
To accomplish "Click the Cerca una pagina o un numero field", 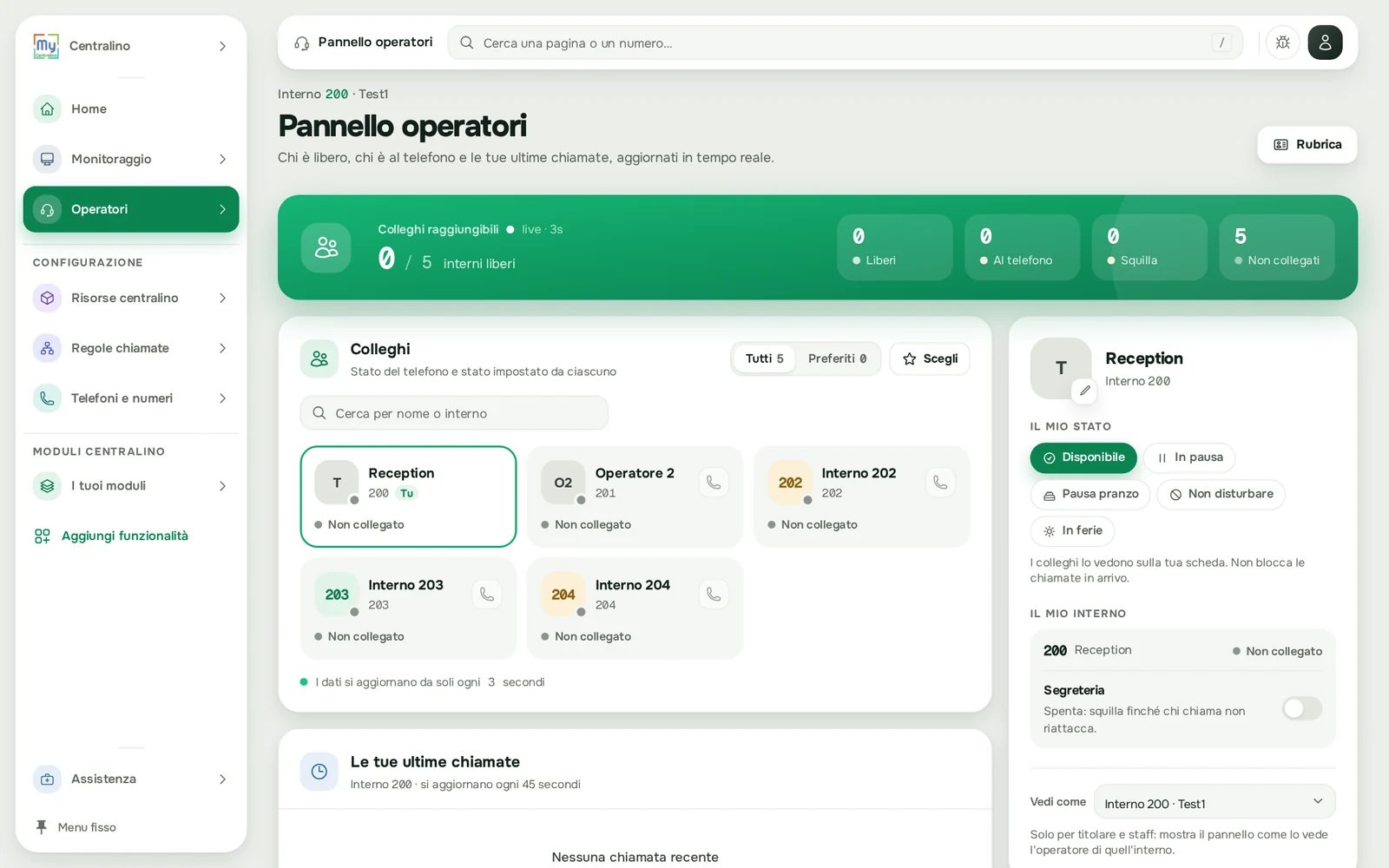I will click(846, 43).
